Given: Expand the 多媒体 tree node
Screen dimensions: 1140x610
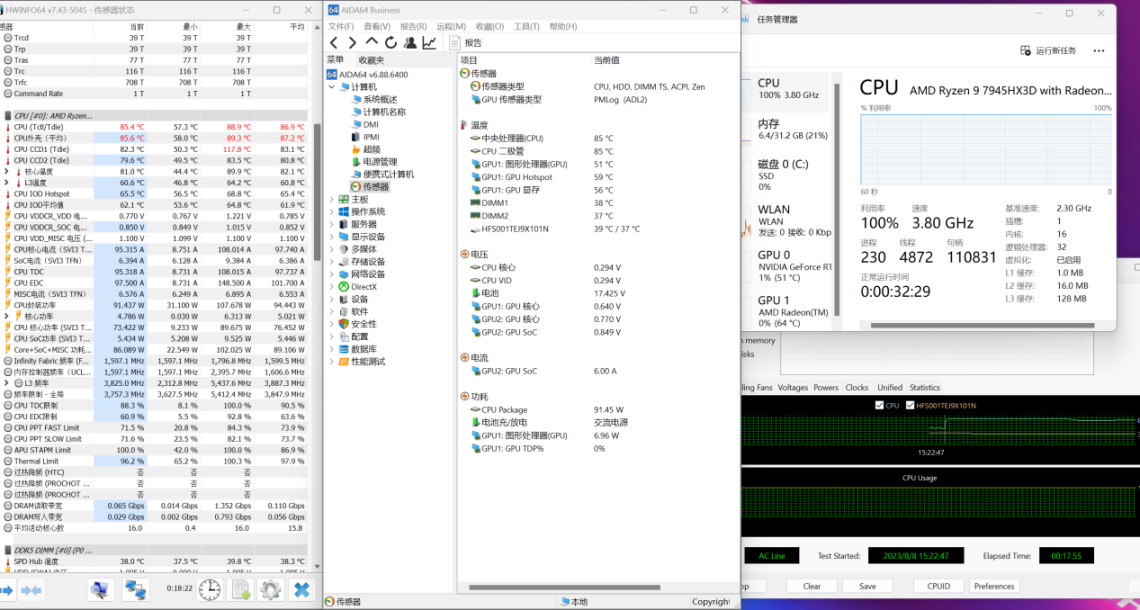Looking at the screenshot, I should coord(332,249).
